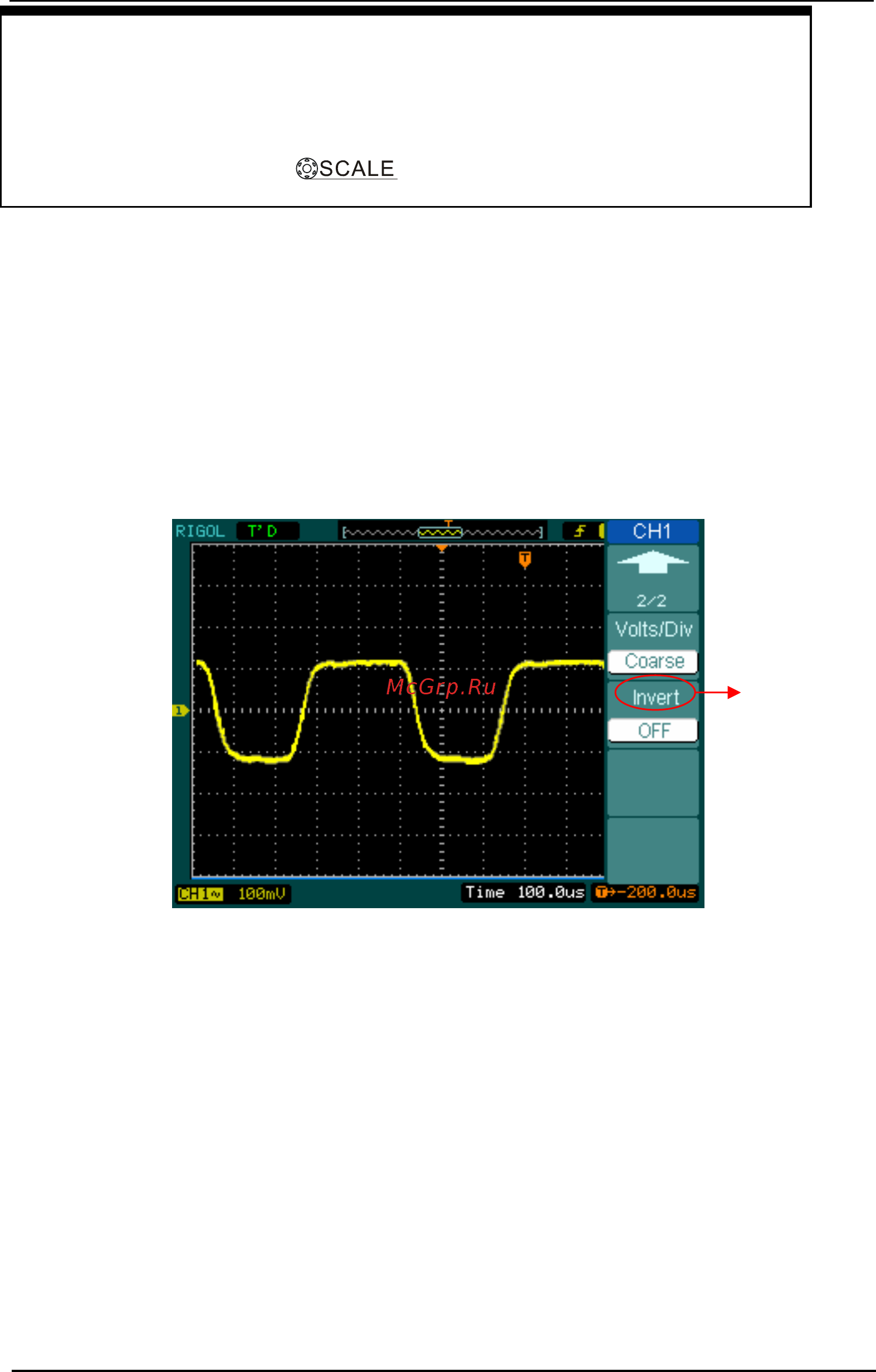Go to previous menu page via up arrow
876x1372 pixels.
(x=653, y=561)
